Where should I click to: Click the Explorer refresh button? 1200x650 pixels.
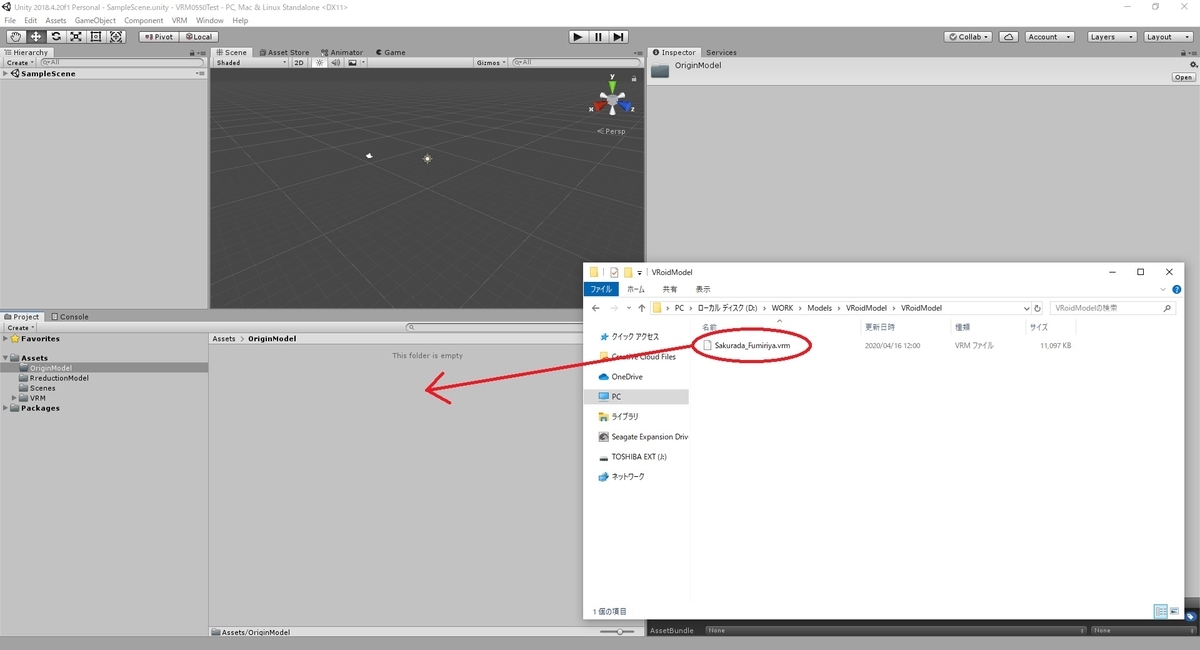pyautogui.click(x=1037, y=308)
